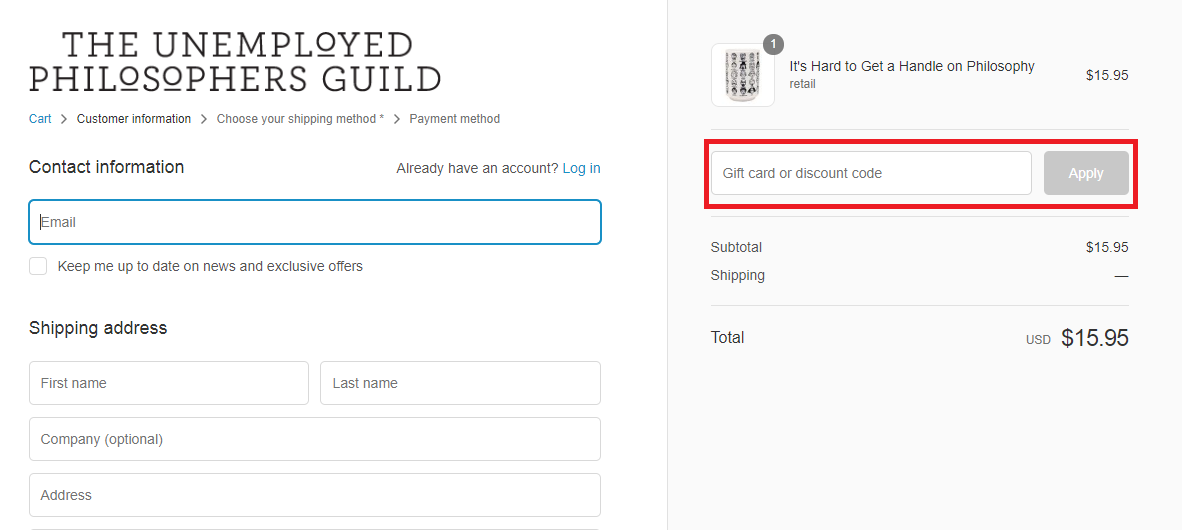This screenshot has width=1182, height=530.
Task: Open the Log in link
Action: (x=581, y=168)
